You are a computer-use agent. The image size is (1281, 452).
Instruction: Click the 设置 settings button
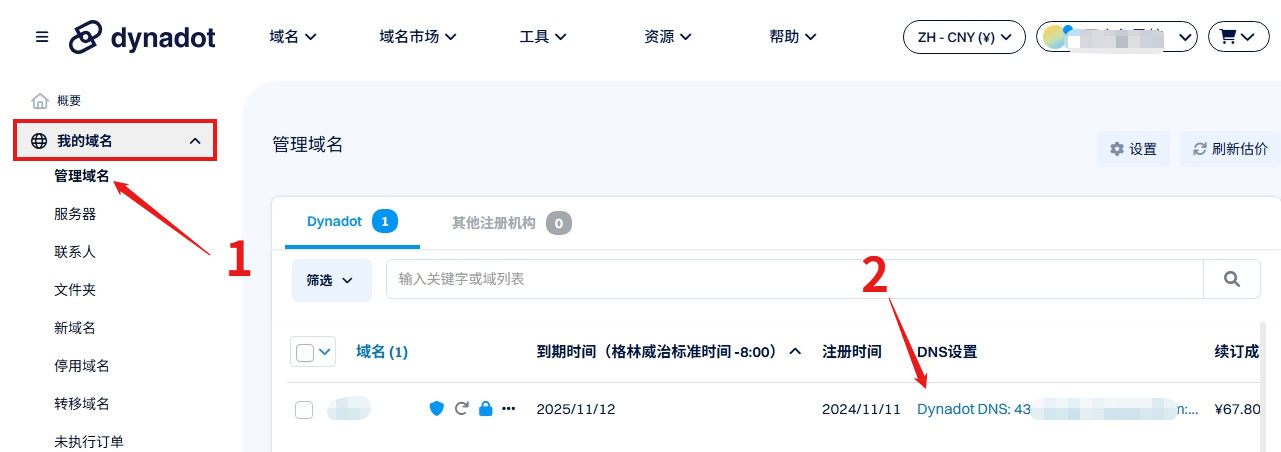point(1133,149)
